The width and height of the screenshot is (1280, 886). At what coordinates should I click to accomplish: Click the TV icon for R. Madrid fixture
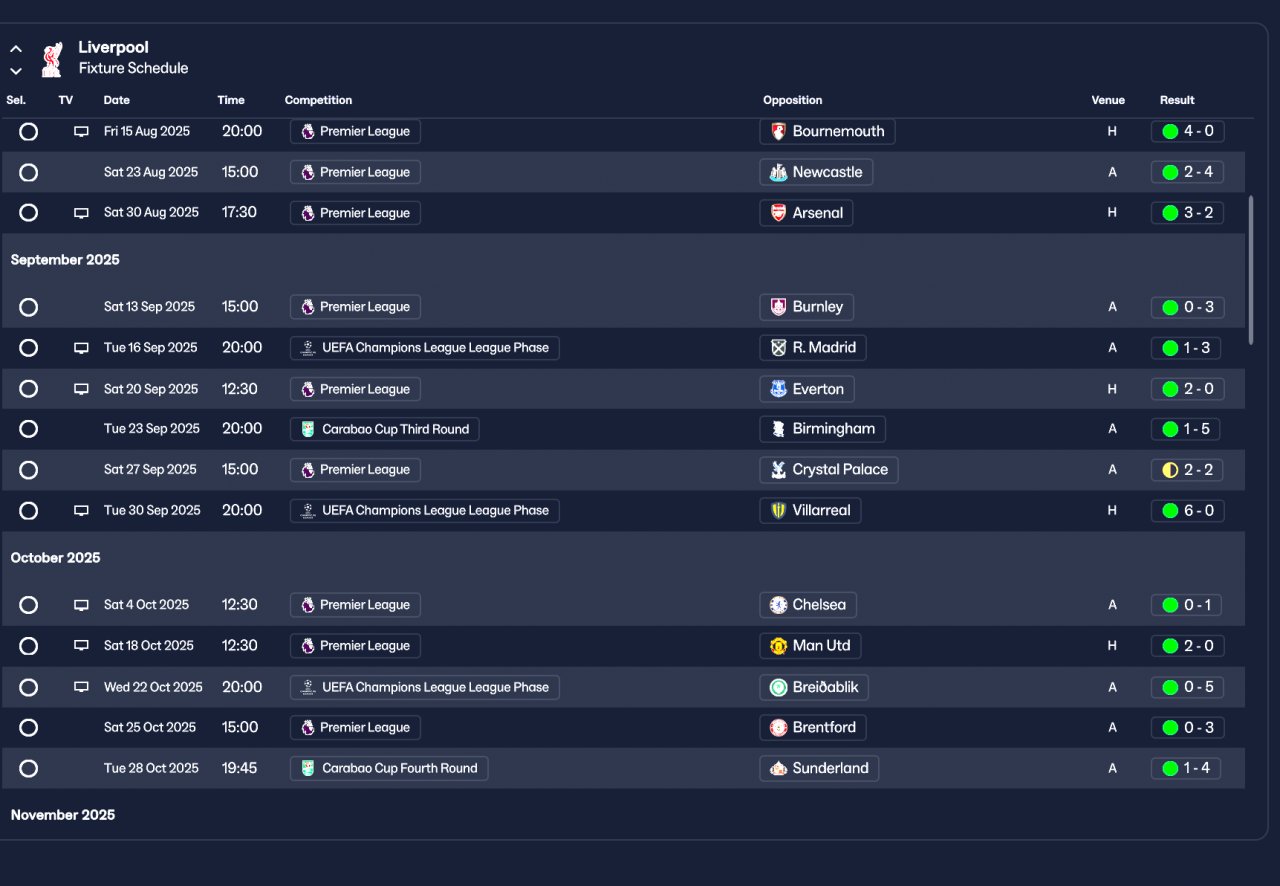point(82,348)
